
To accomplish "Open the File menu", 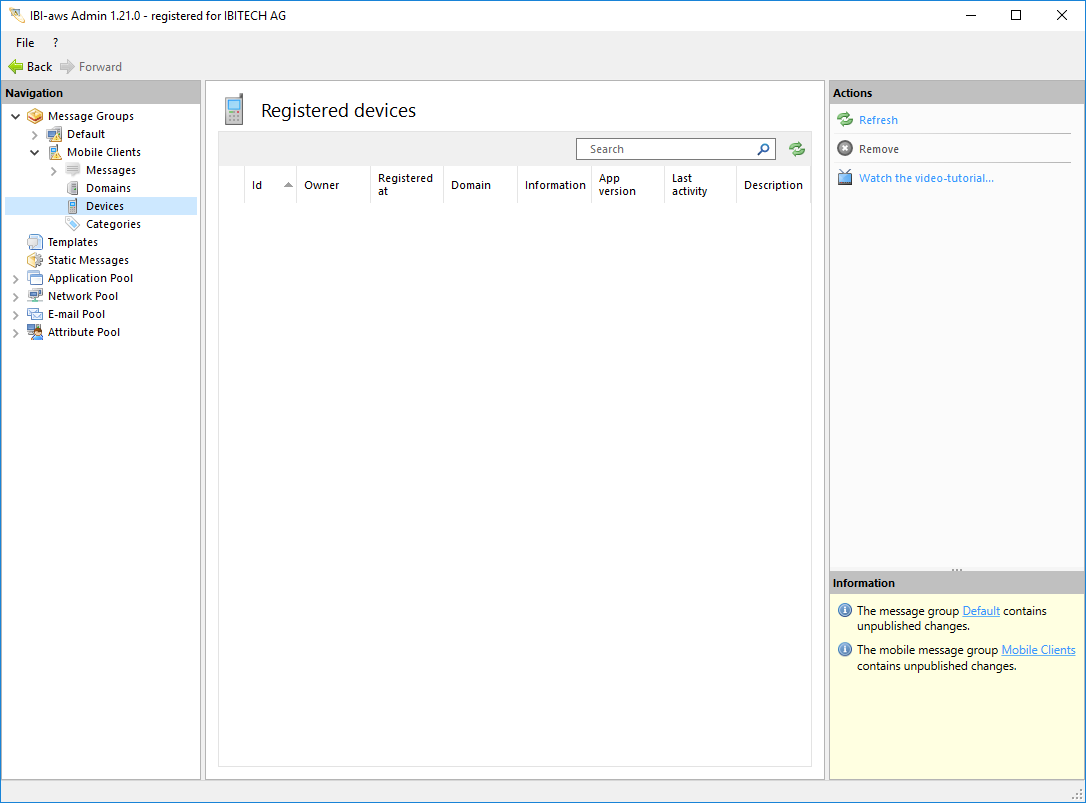I will pos(25,43).
